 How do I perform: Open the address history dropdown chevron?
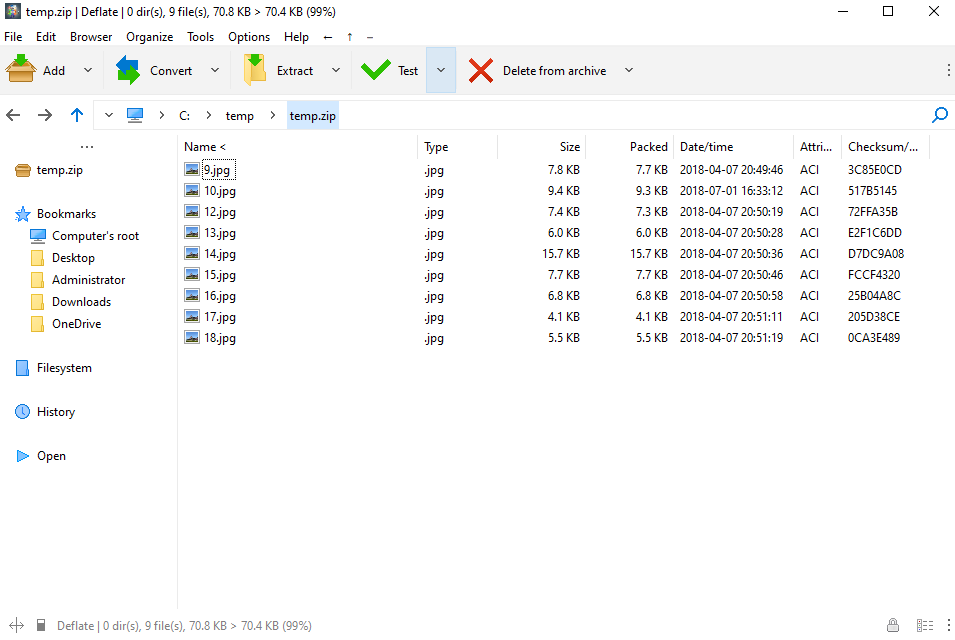tap(108, 114)
